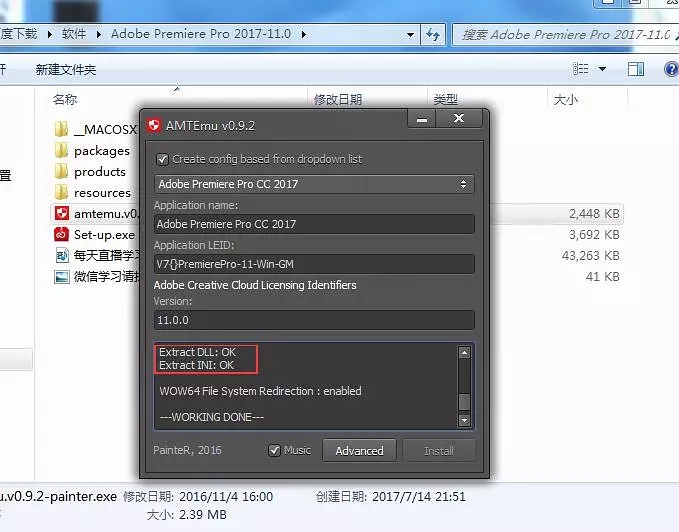679x532 pixels.
Task: Click the Application LEID input field
Action: click(314, 264)
